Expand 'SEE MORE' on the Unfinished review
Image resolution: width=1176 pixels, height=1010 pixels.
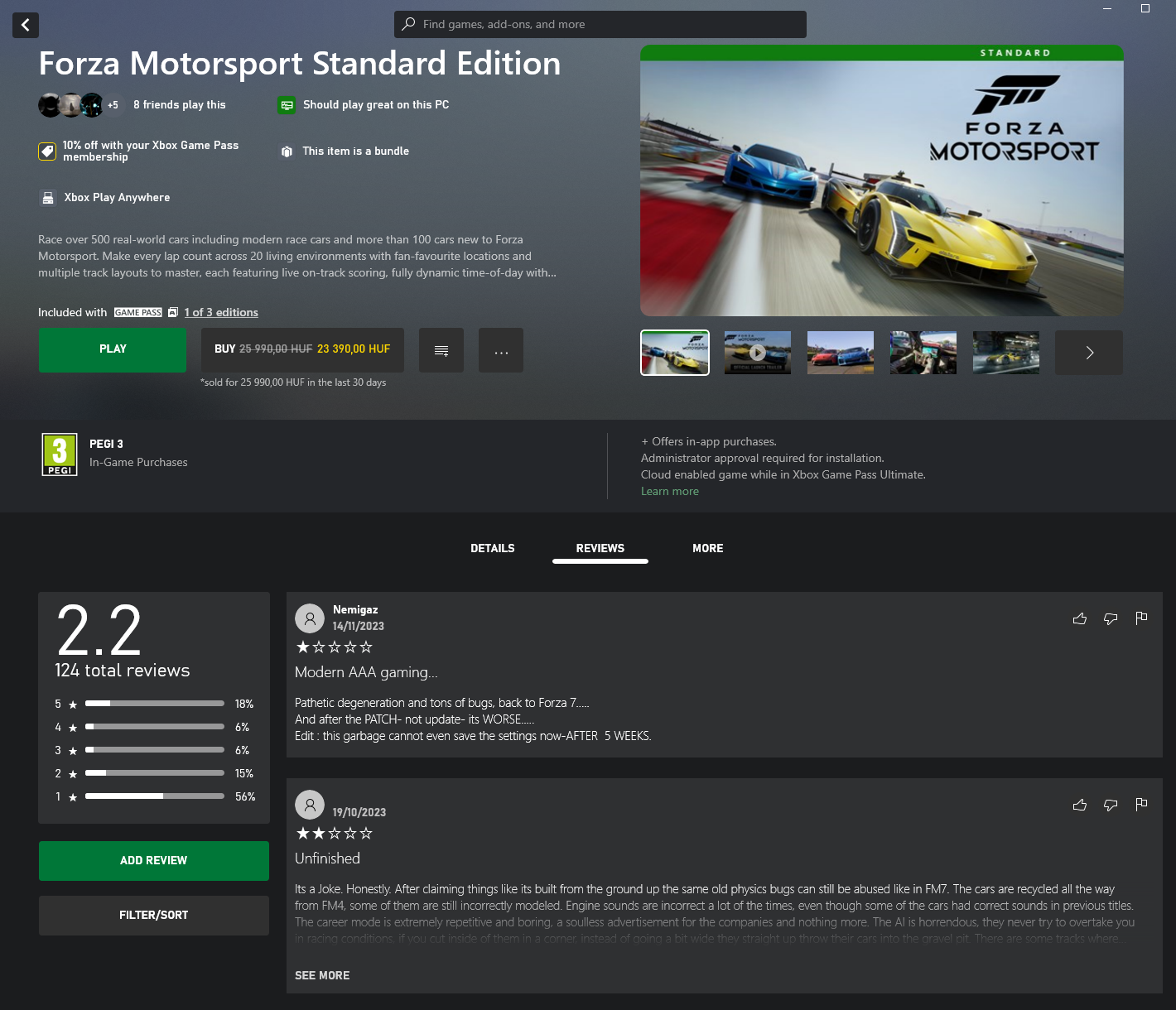coord(322,975)
